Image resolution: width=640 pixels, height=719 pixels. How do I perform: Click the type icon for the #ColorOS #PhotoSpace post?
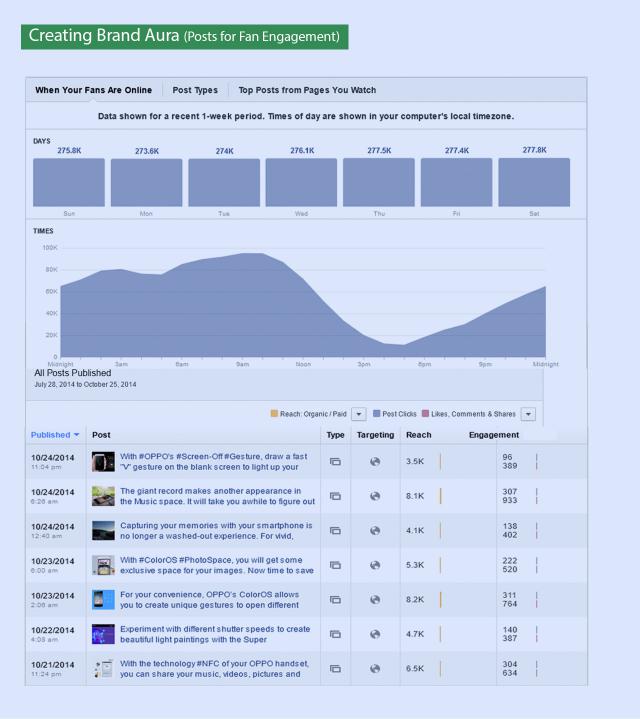point(335,565)
